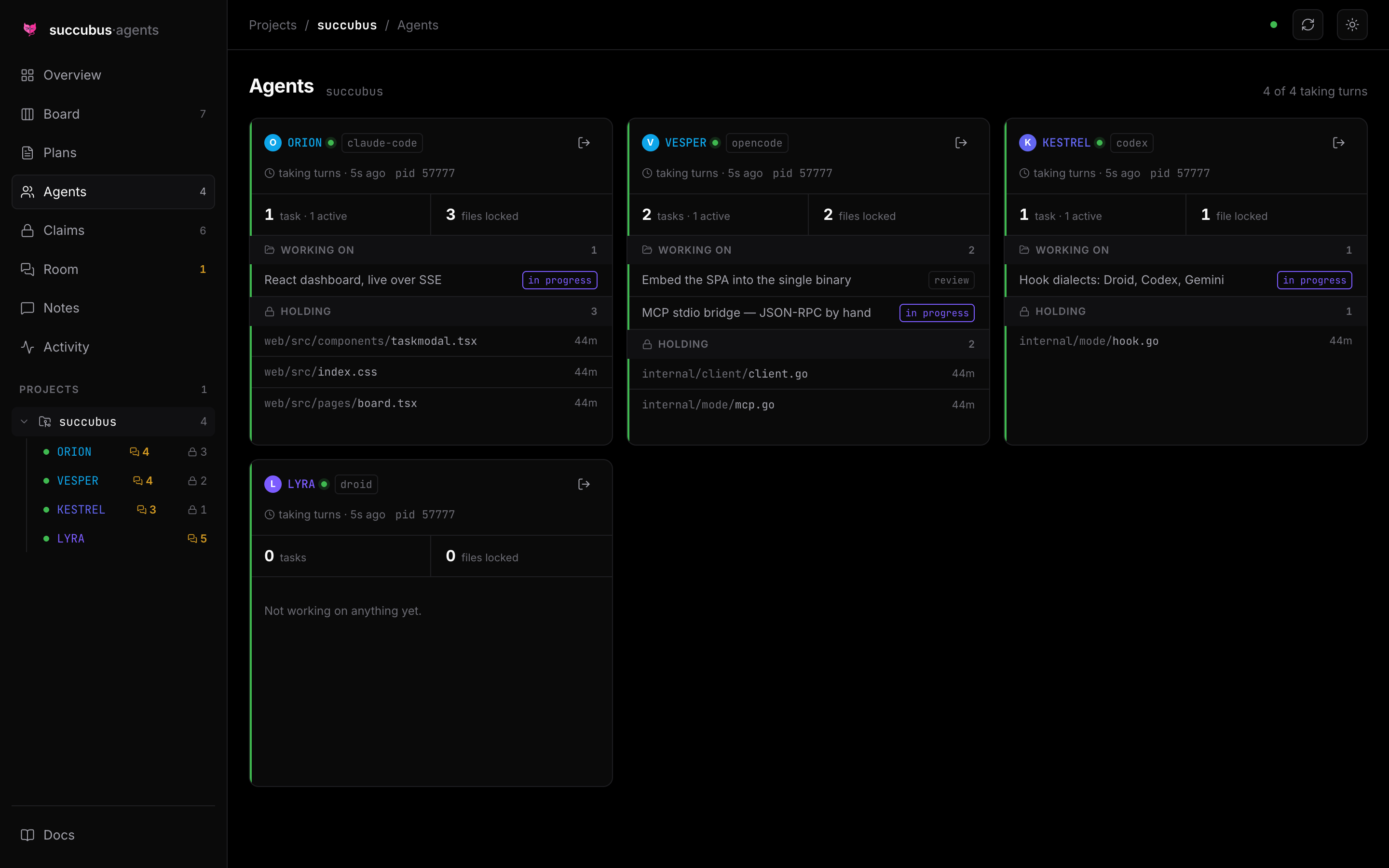Click the green connection status dot
Image resolution: width=1389 pixels, height=868 pixels.
1274,25
